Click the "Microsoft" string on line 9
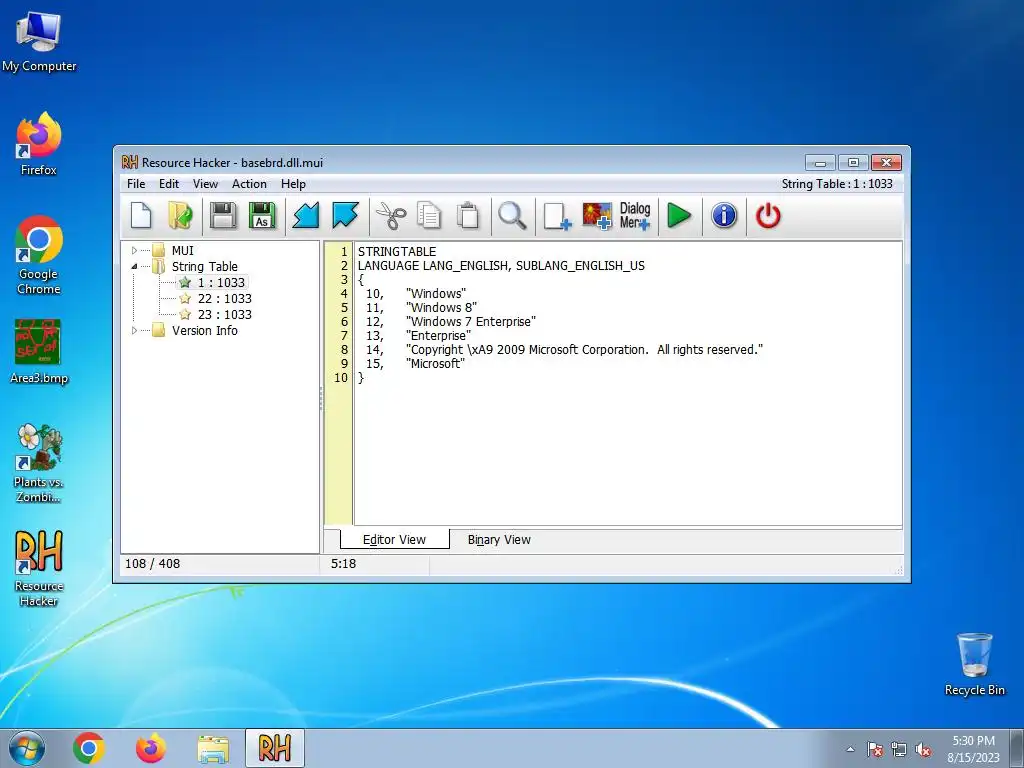The image size is (1024, 768). click(x=435, y=363)
